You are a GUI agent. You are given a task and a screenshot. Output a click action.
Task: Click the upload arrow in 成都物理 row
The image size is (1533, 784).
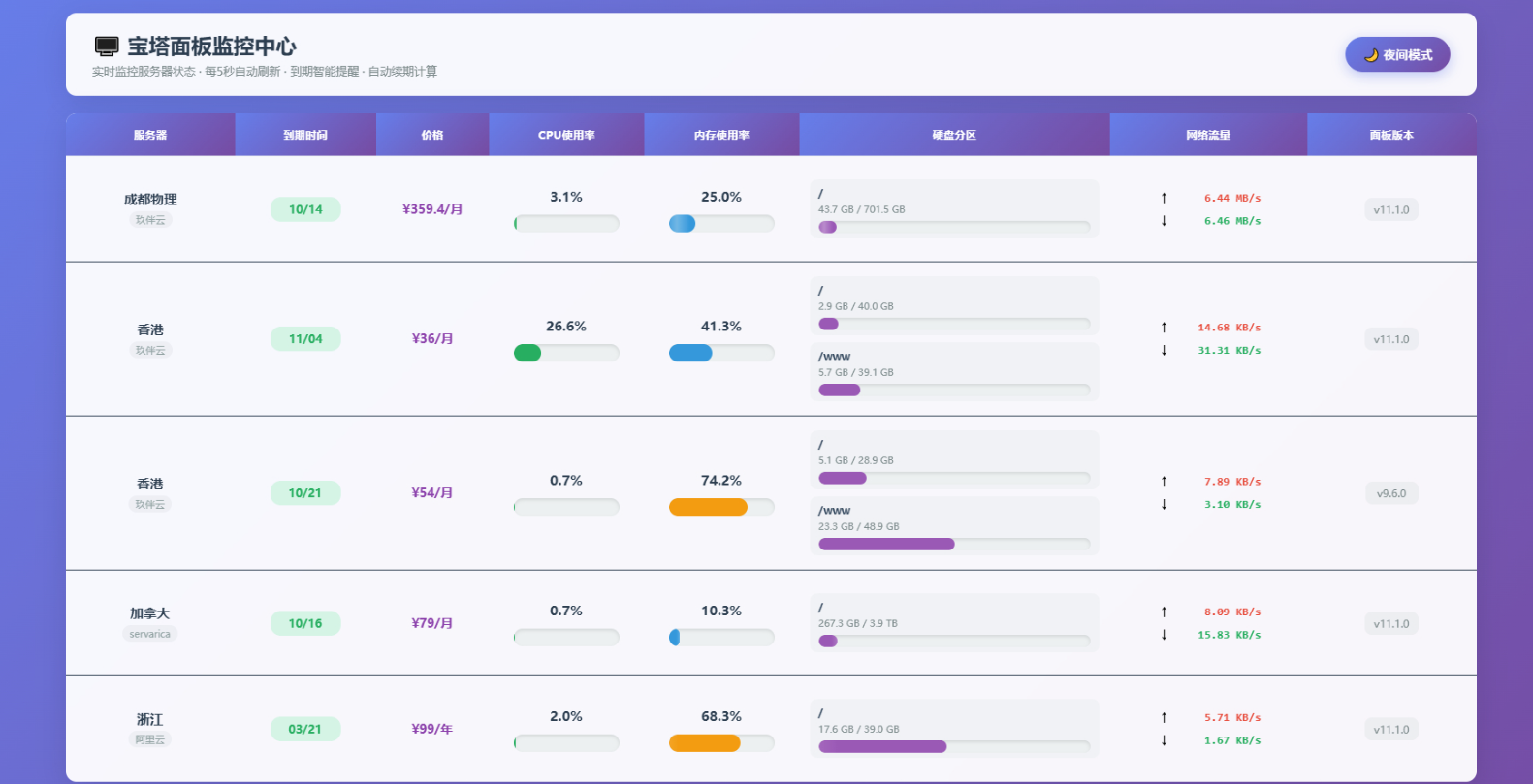tap(1164, 198)
